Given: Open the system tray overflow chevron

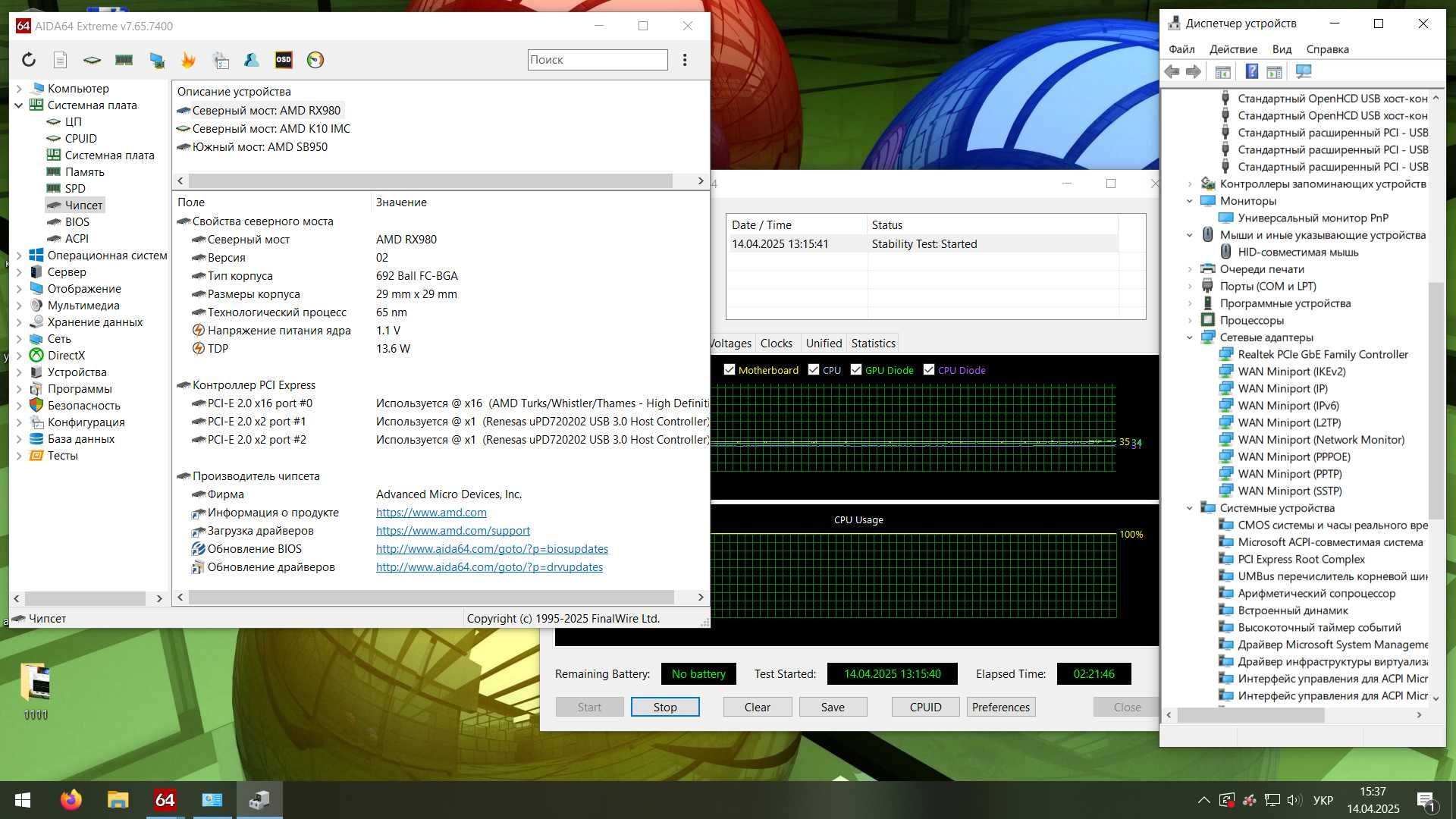Looking at the screenshot, I should (1203, 800).
